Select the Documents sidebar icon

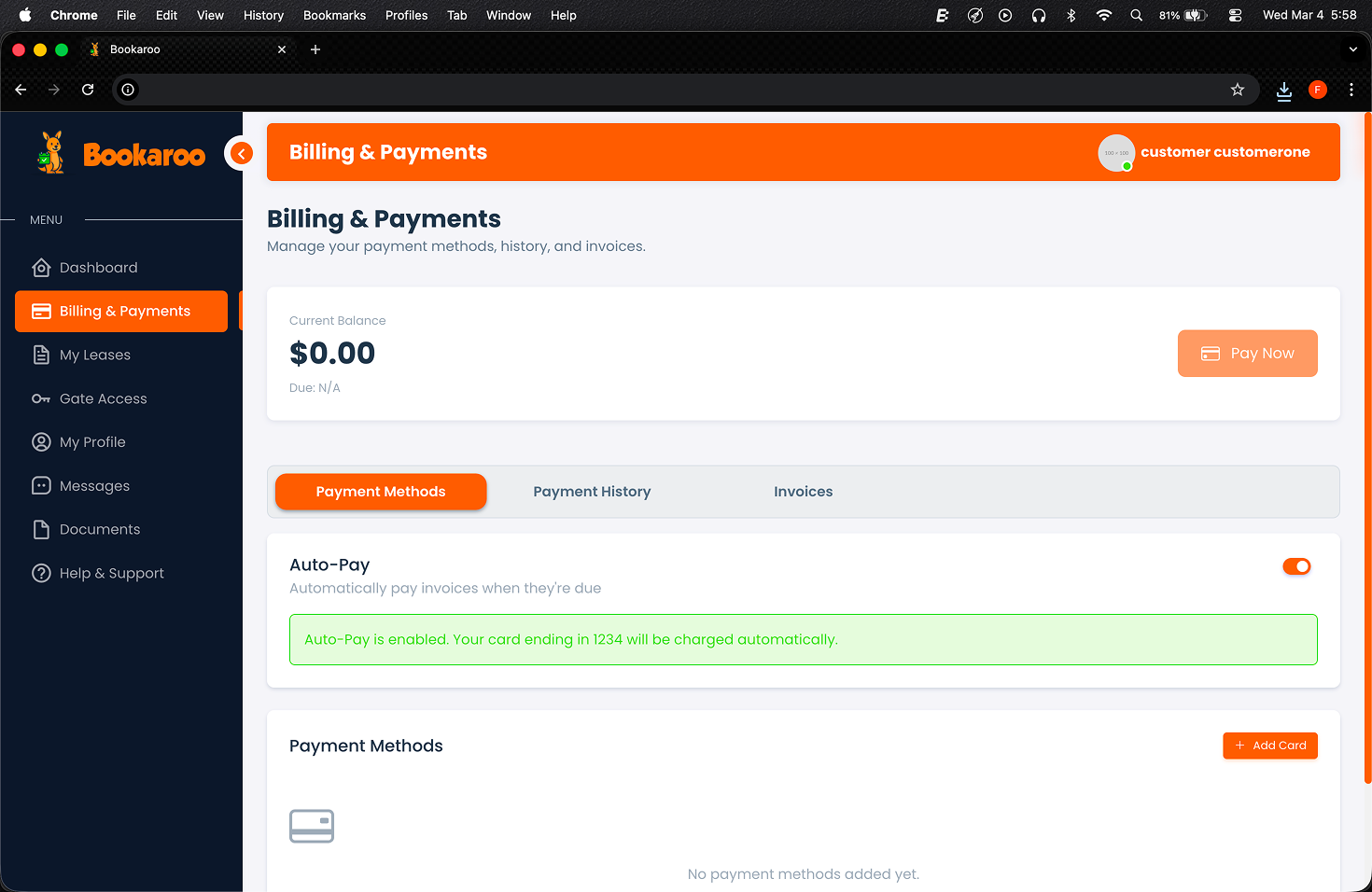[42, 529]
